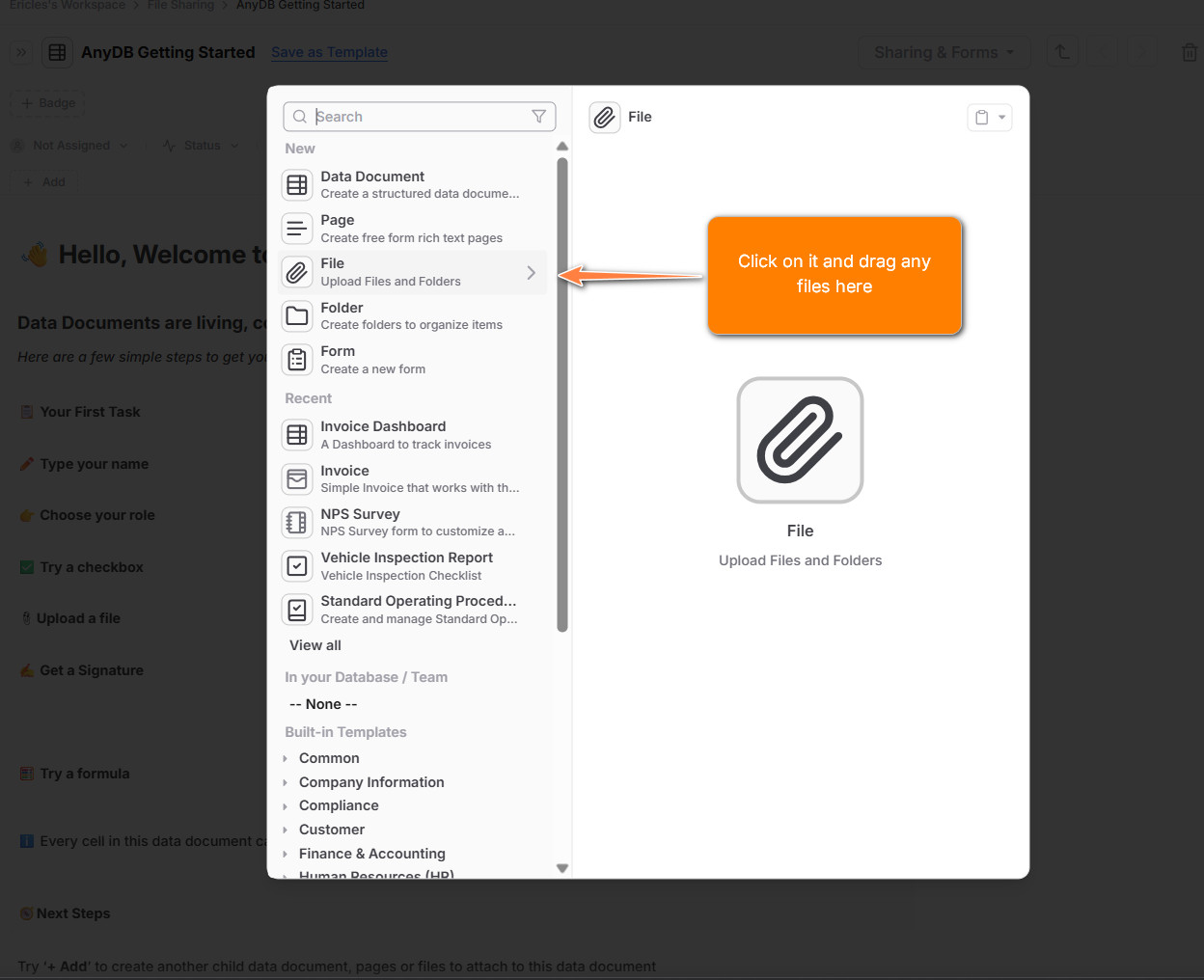The width and height of the screenshot is (1204, 980).
Task: Click the Folder icon in New section
Action: (x=297, y=315)
